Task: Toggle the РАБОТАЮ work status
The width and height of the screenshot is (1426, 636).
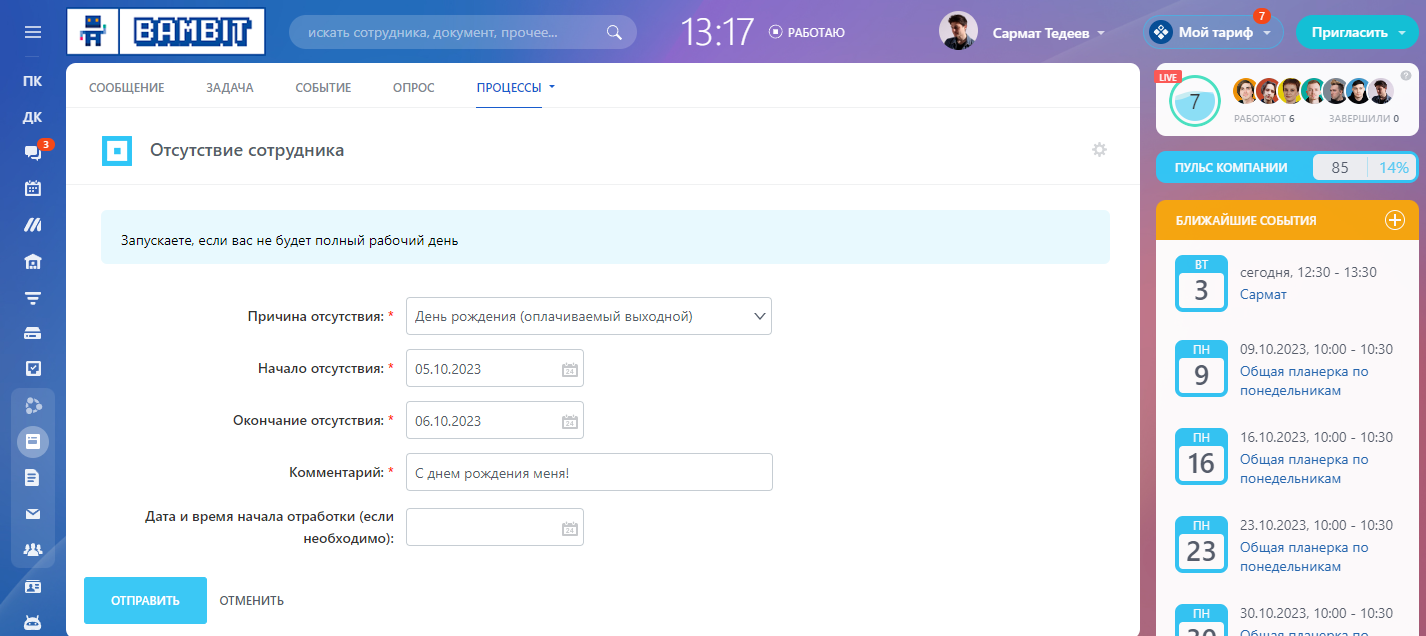Action: (807, 32)
